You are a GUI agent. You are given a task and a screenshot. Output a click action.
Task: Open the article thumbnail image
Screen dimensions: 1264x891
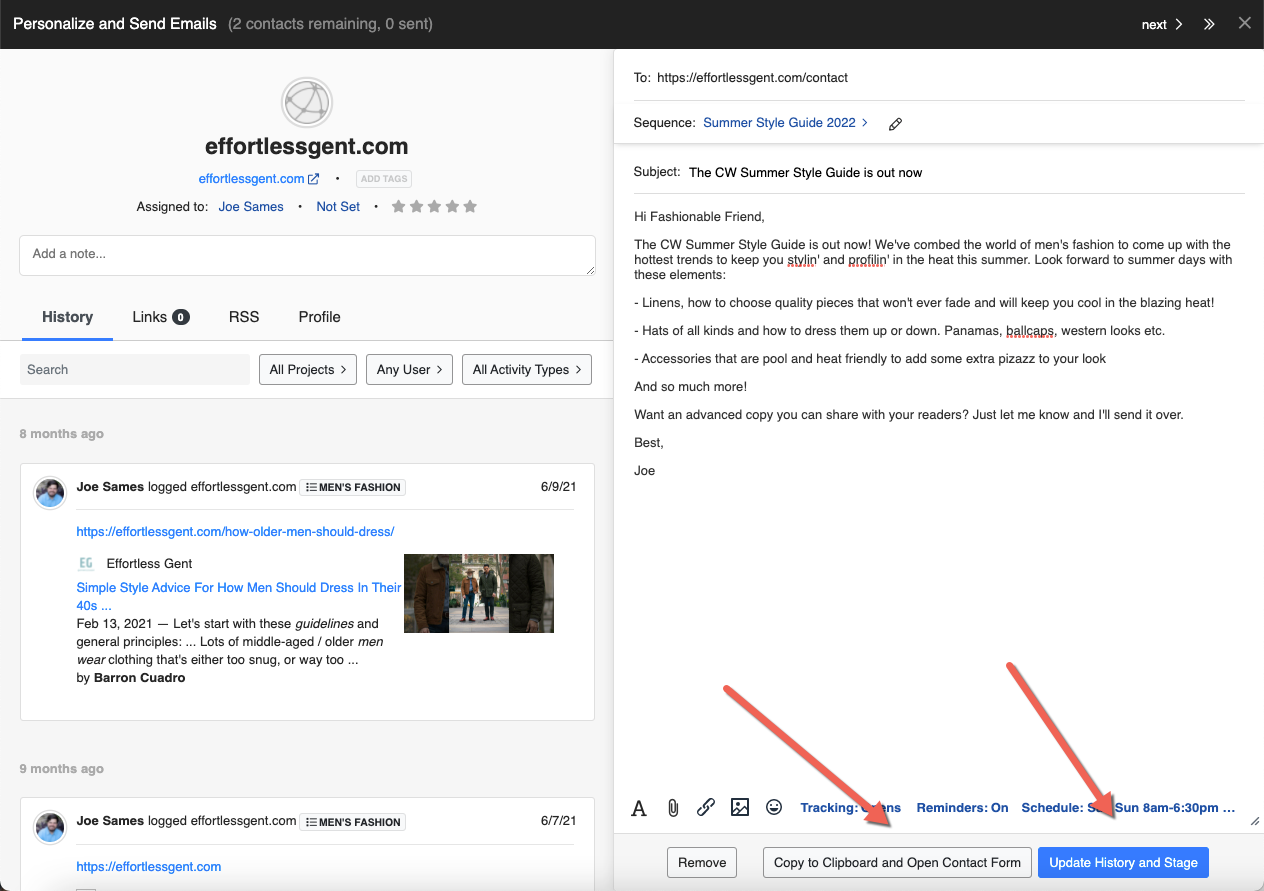point(478,594)
